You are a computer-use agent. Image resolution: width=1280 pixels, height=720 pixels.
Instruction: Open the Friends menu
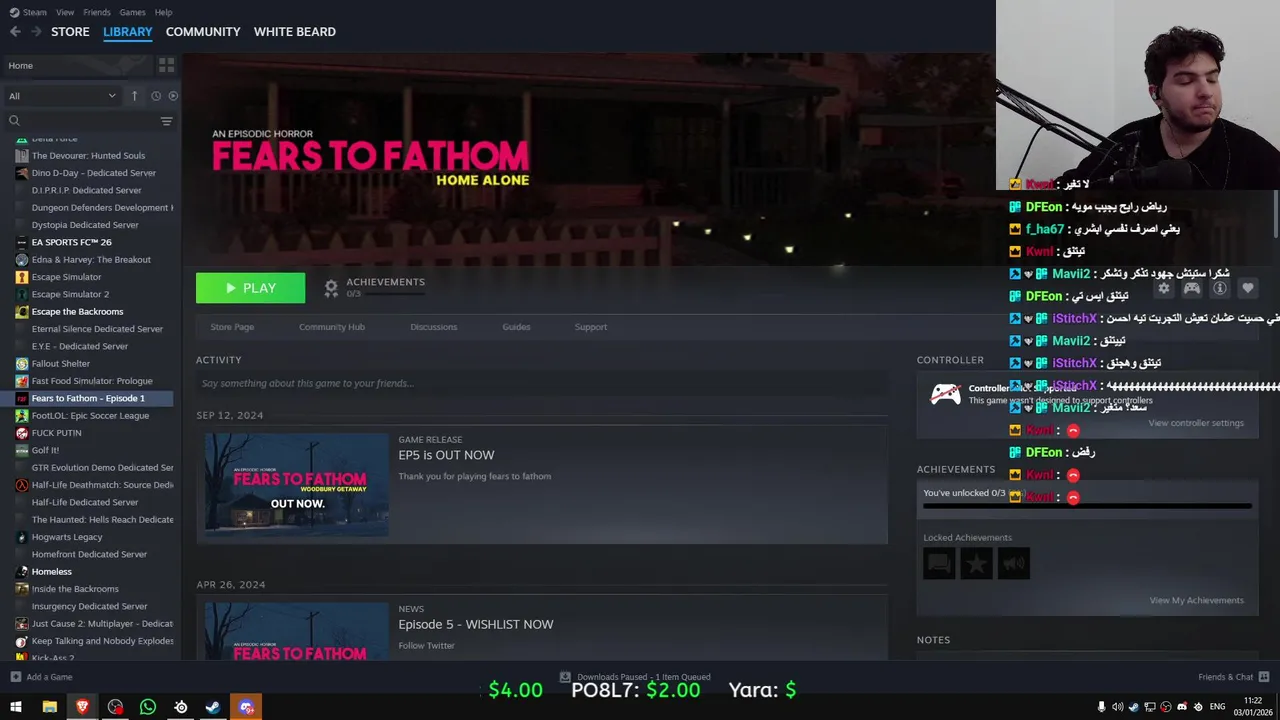tap(97, 12)
